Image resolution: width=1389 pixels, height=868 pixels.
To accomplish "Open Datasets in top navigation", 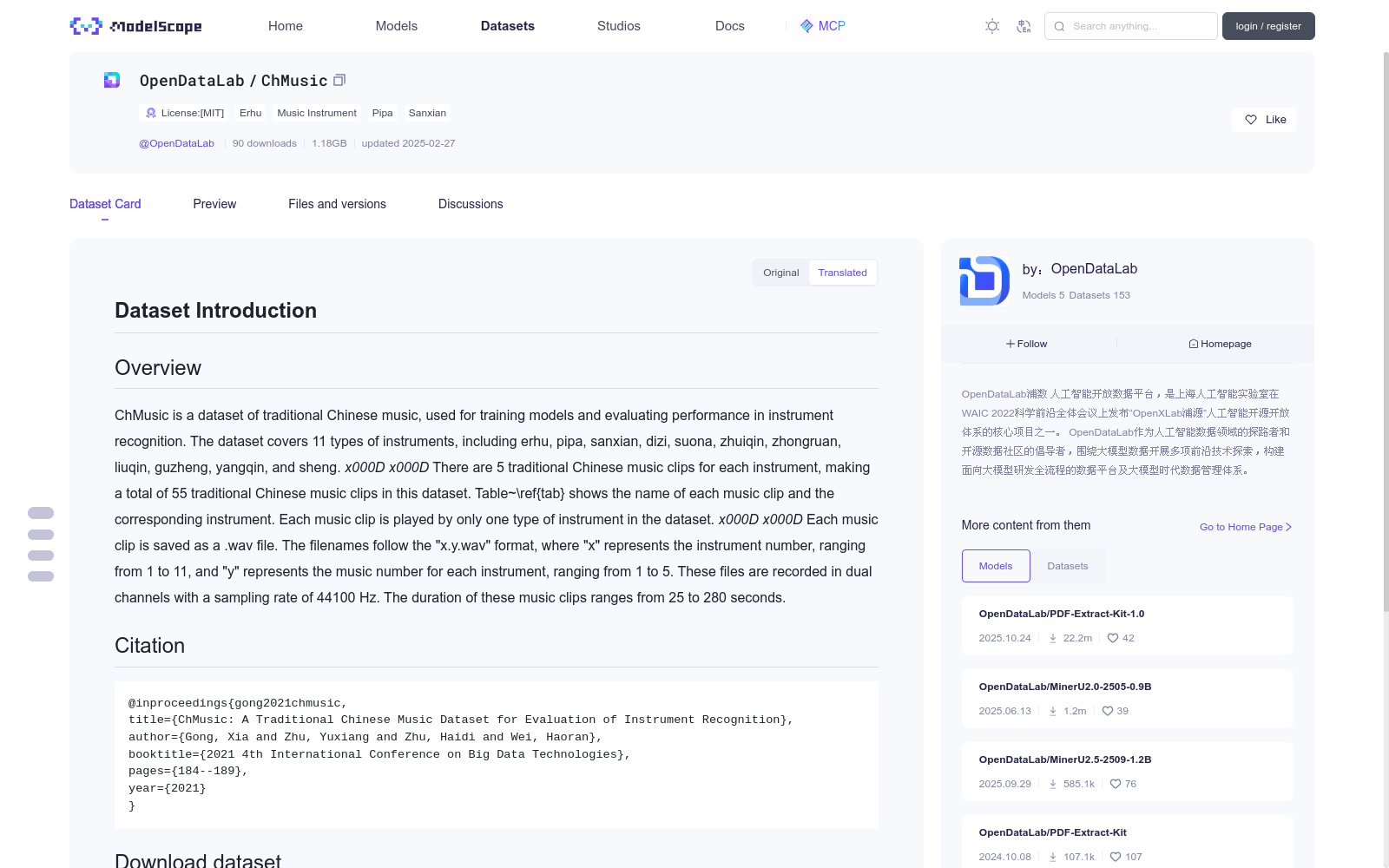I will (x=508, y=26).
